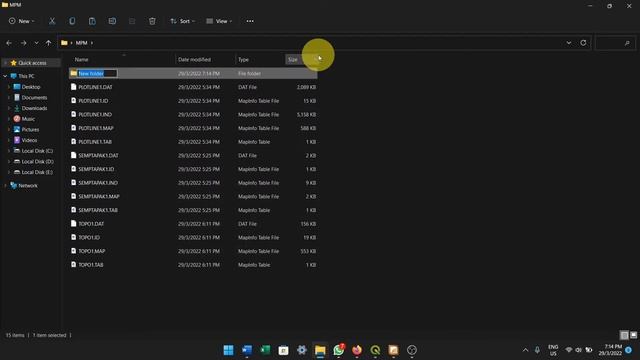This screenshot has height=360, width=640.
Task: Open the See more ellipsis menu
Action: tap(250, 21)
